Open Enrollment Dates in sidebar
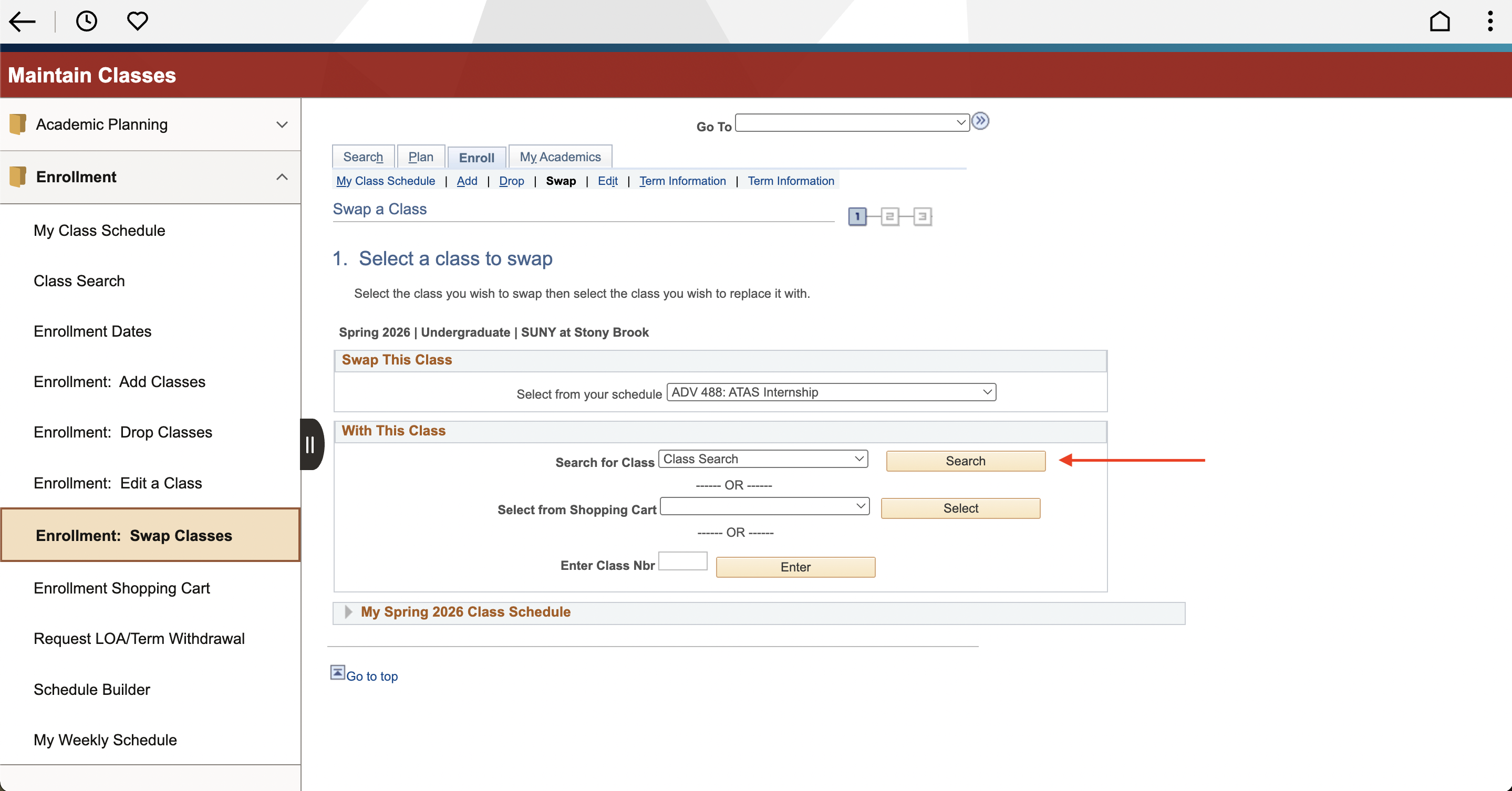Screen dimensions: 1512x791 (x=92, y=331)
